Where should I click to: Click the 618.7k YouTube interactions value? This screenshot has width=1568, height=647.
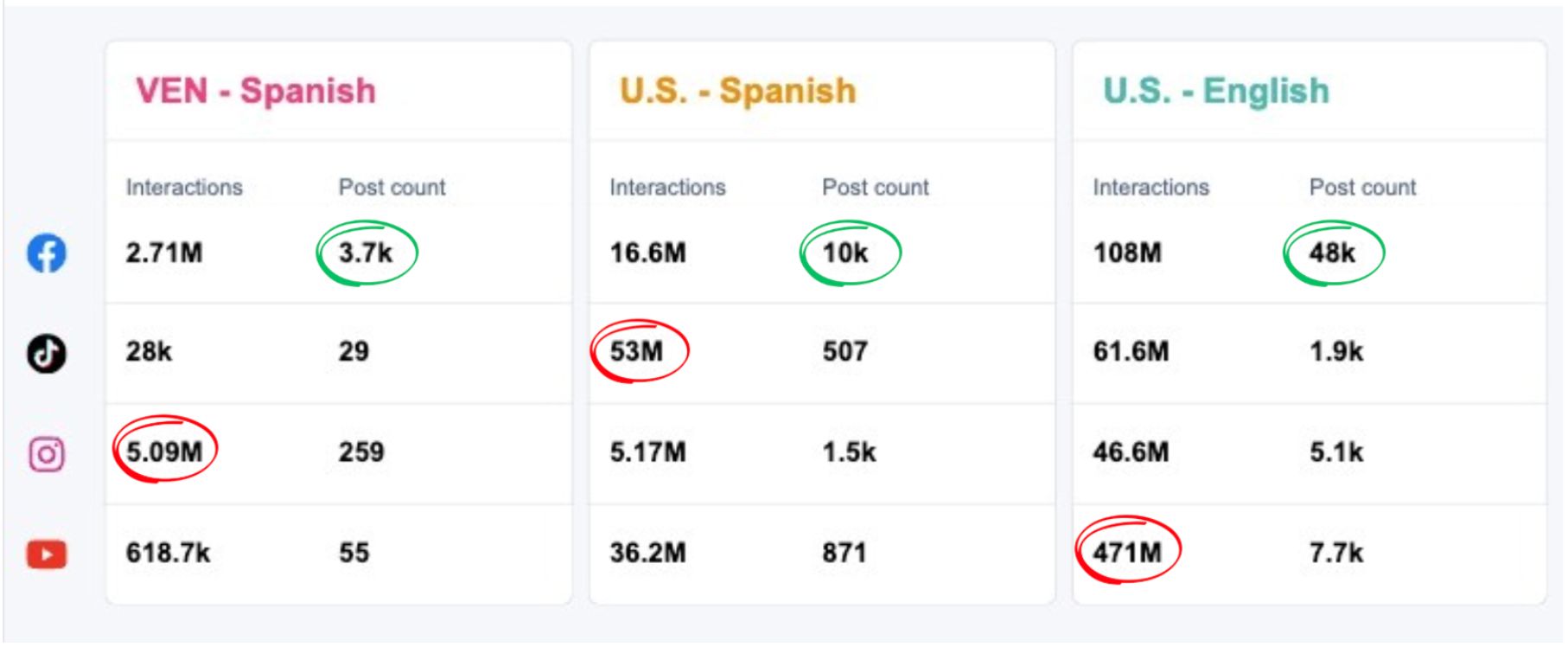168,553
